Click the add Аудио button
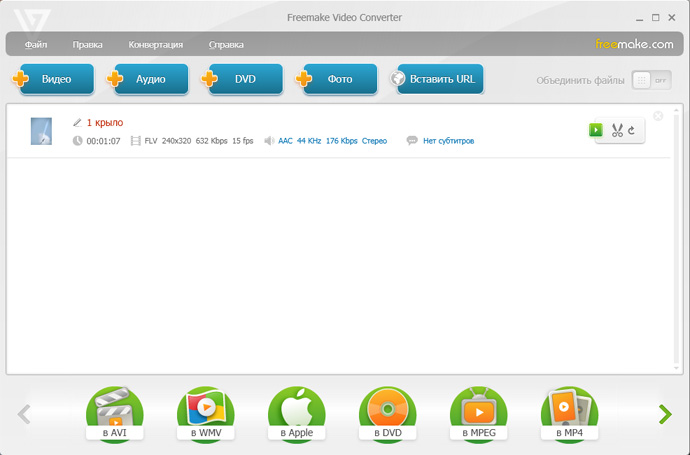The image size is (690, 455). tap(148, 79)
